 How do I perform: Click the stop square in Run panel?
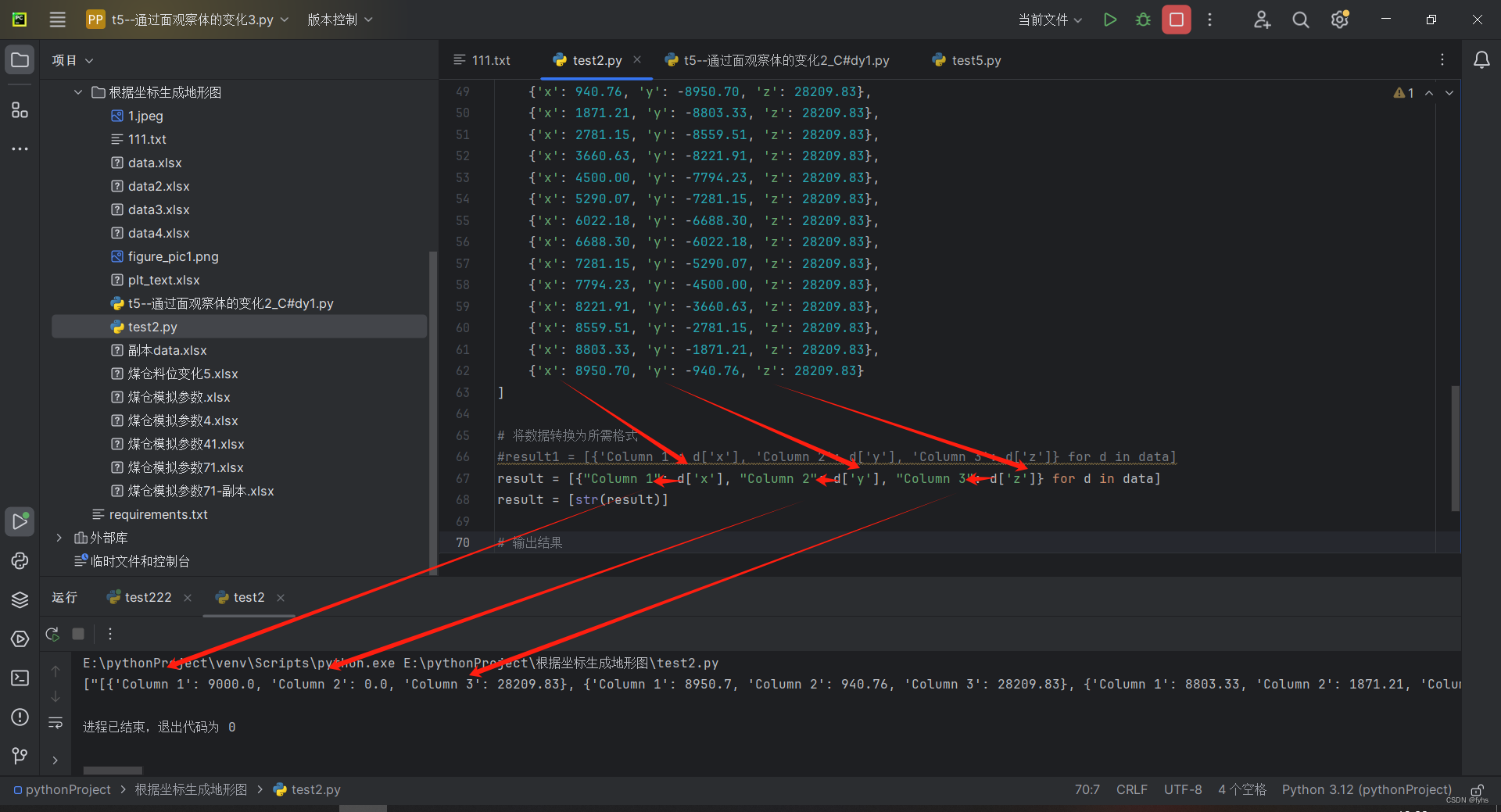click(78, 634)
